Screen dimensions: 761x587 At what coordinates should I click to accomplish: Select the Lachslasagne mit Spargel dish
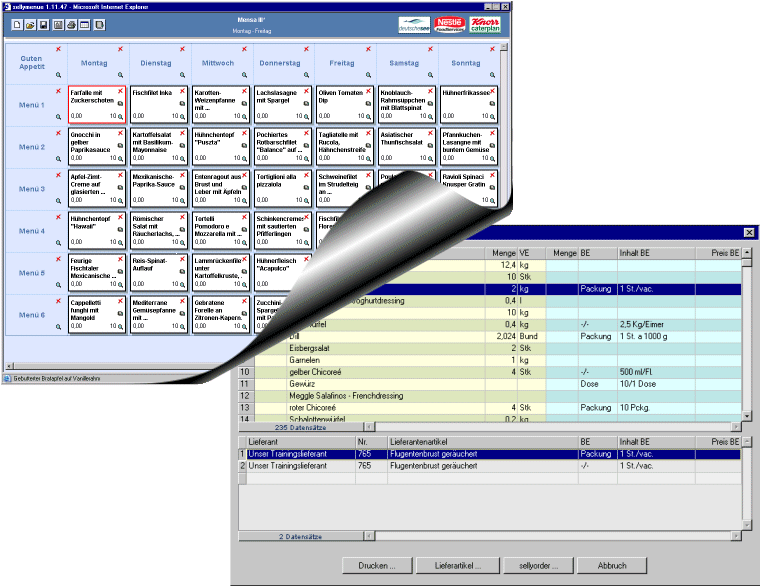(282, 104)
